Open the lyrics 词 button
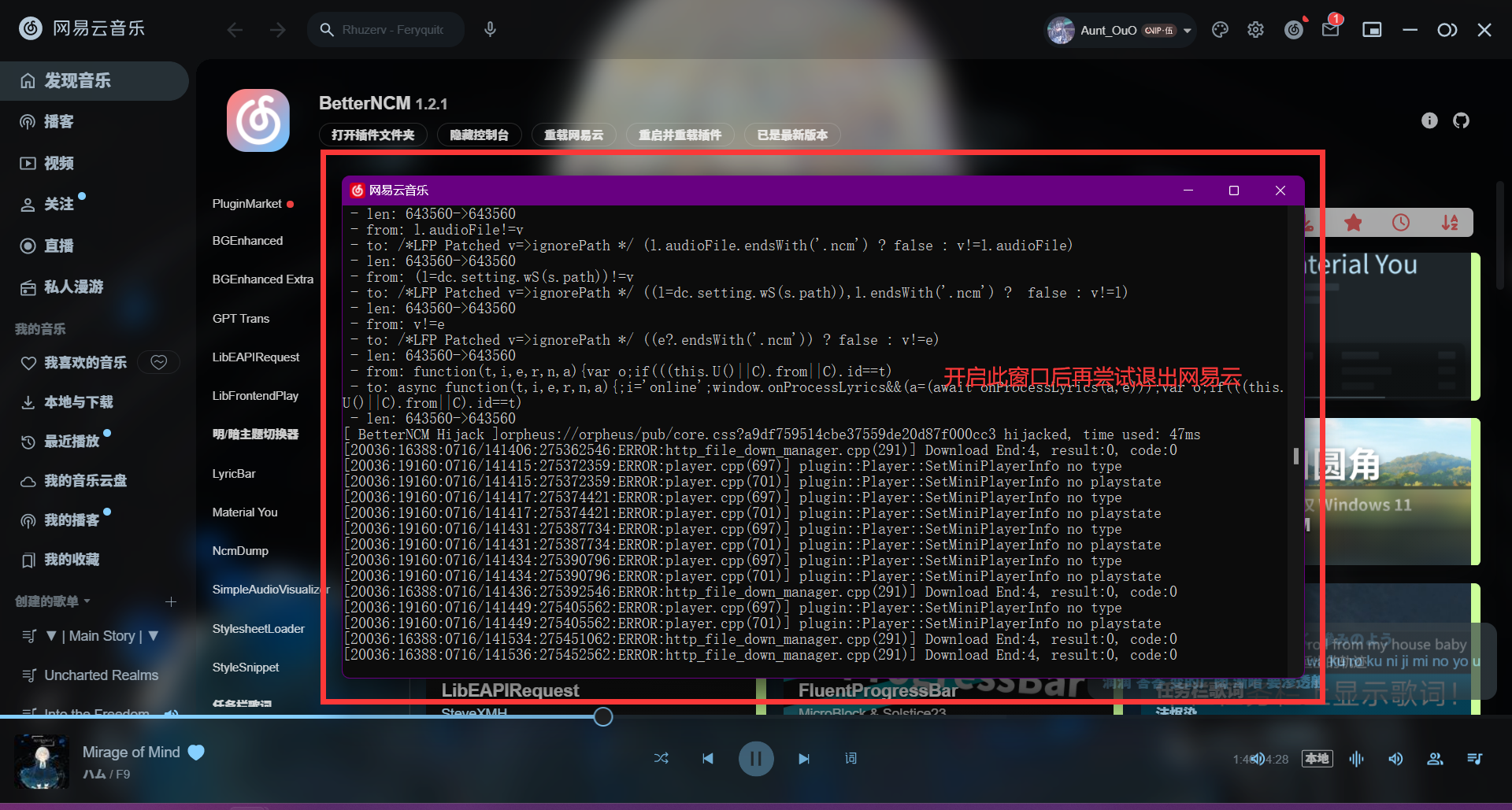This screenshot has width=1512, height=810. pyautogui.click(x=850, y=759)
